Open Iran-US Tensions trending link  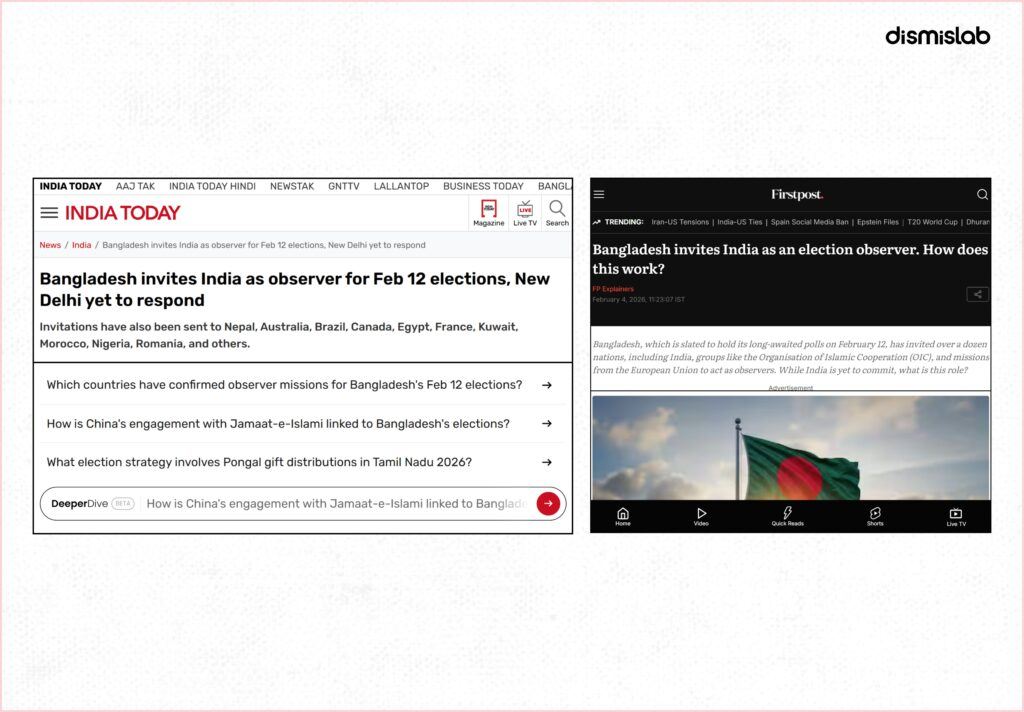[680, 222]
